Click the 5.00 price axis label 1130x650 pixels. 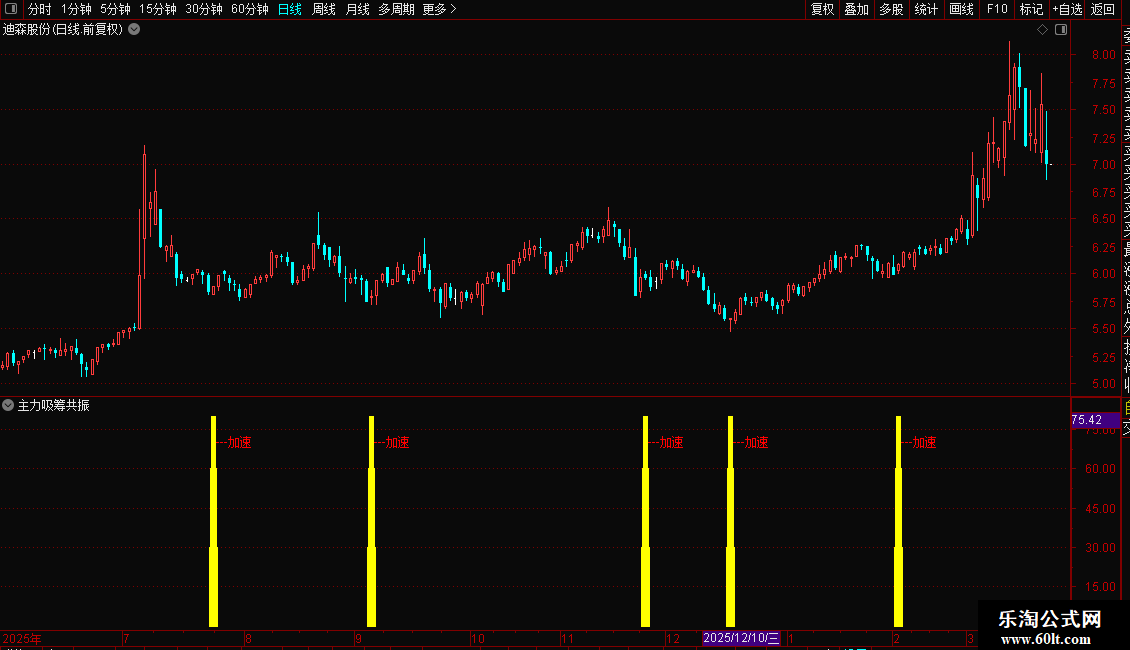1103,383
